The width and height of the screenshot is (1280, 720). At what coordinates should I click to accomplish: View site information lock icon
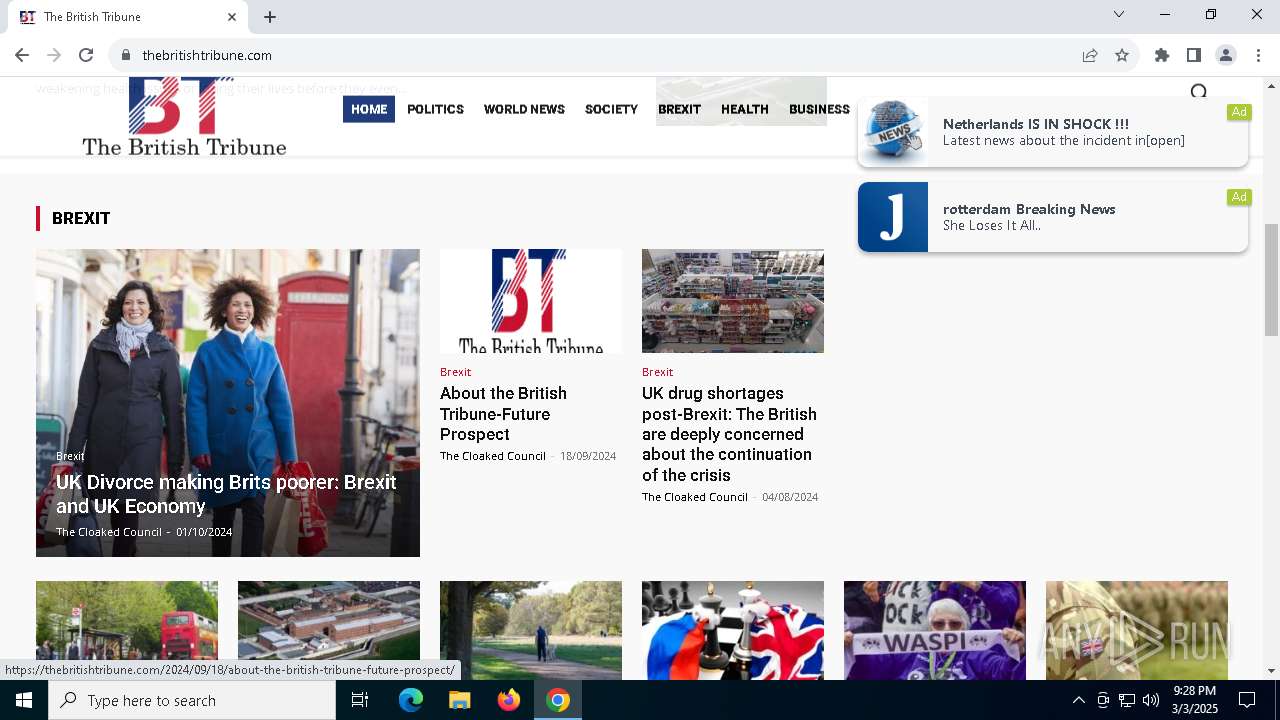point(126,55)
